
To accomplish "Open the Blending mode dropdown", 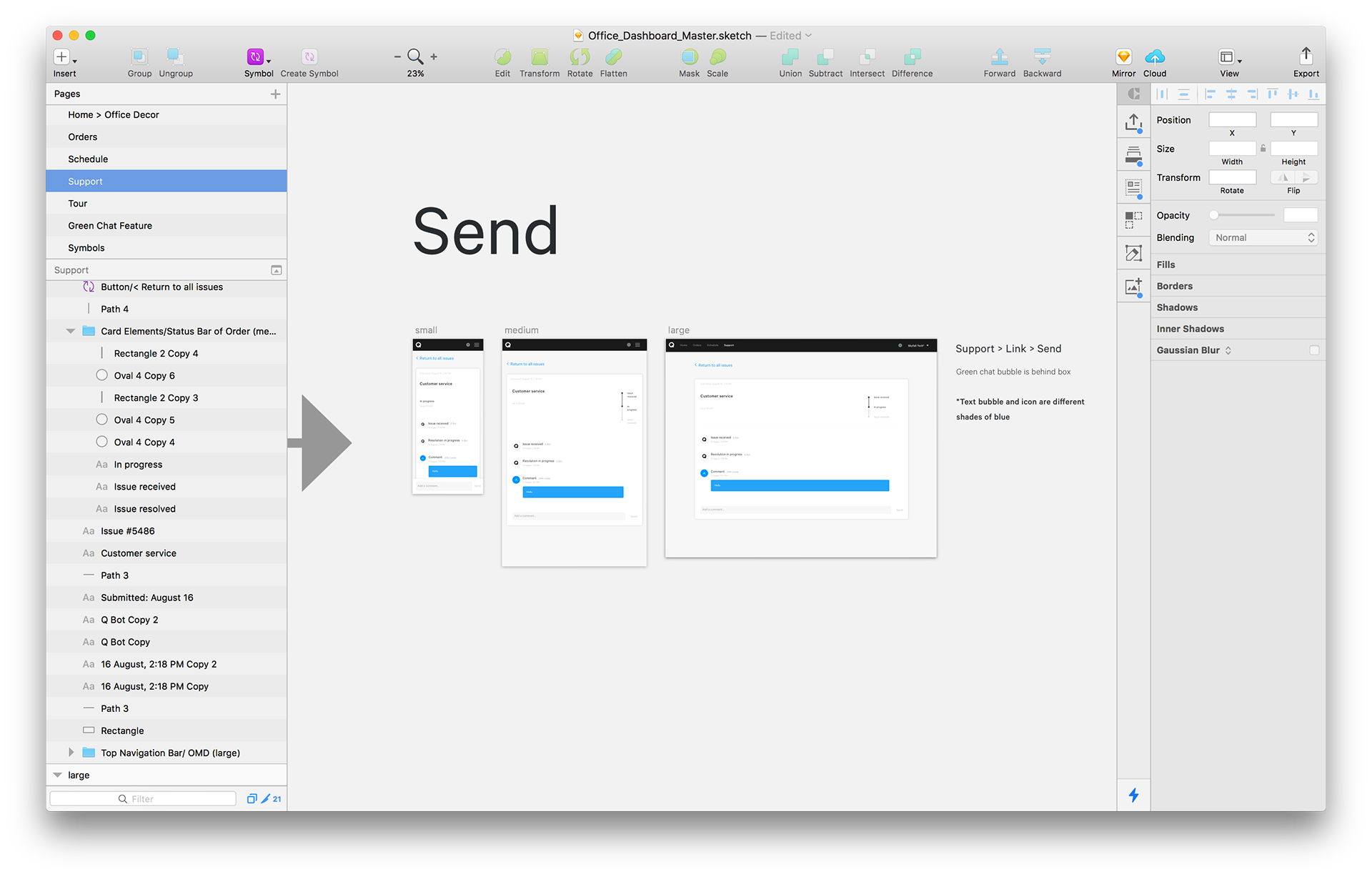I will point(1263,237).
